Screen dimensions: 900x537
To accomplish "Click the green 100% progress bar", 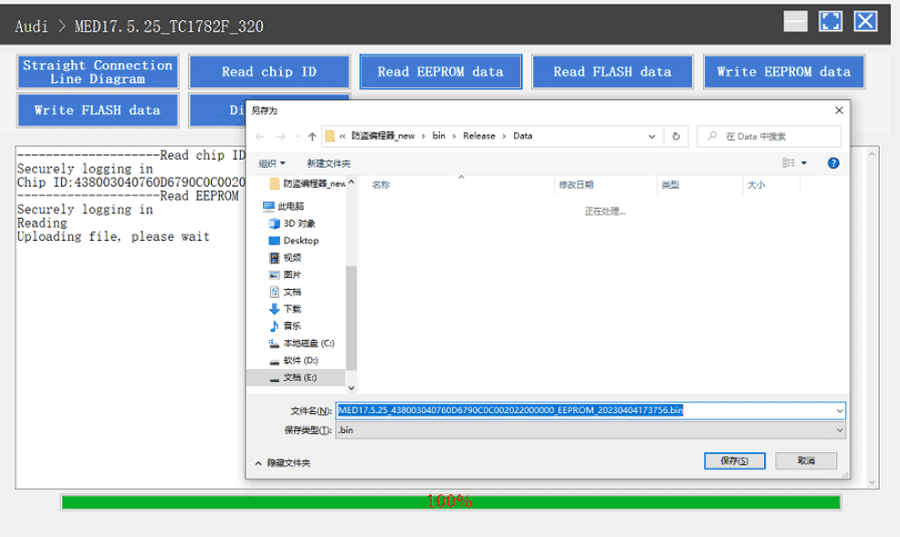I will pos(451,502).
